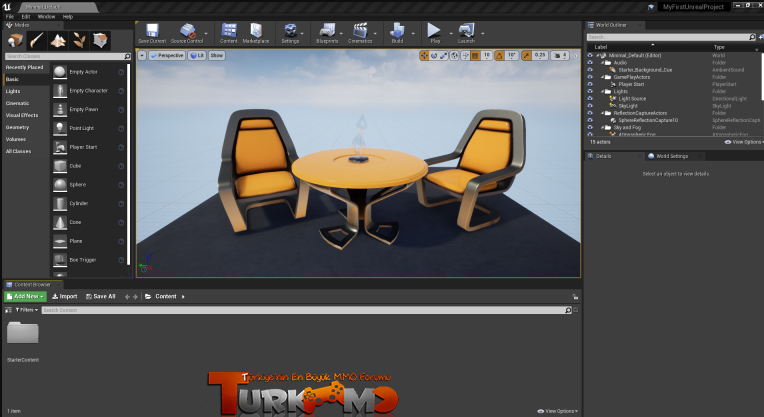Toggle visibility of Starter_Background_Cue
Screen dimensions: 764x417
point(590,70)
